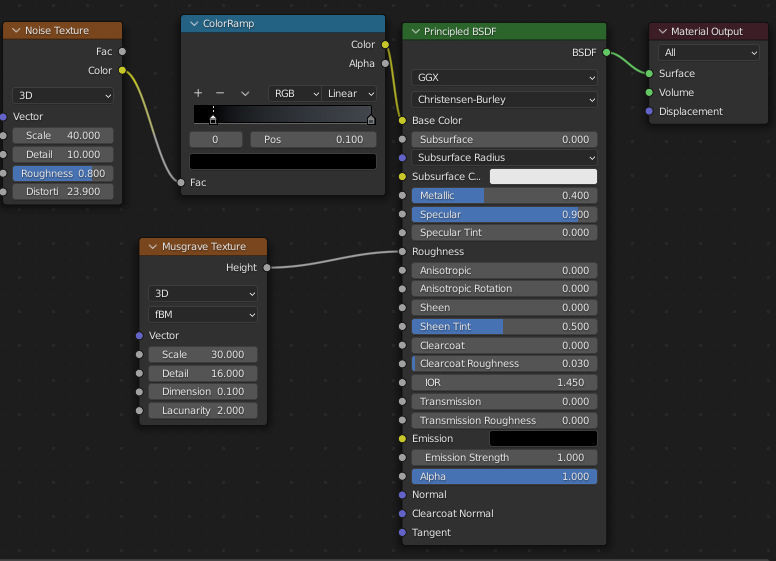Adjust the Transmission Roughness slider
Image resolution: width=776 pixels, height=561 pixels.
pyautogui.click(x=504, y=421)
